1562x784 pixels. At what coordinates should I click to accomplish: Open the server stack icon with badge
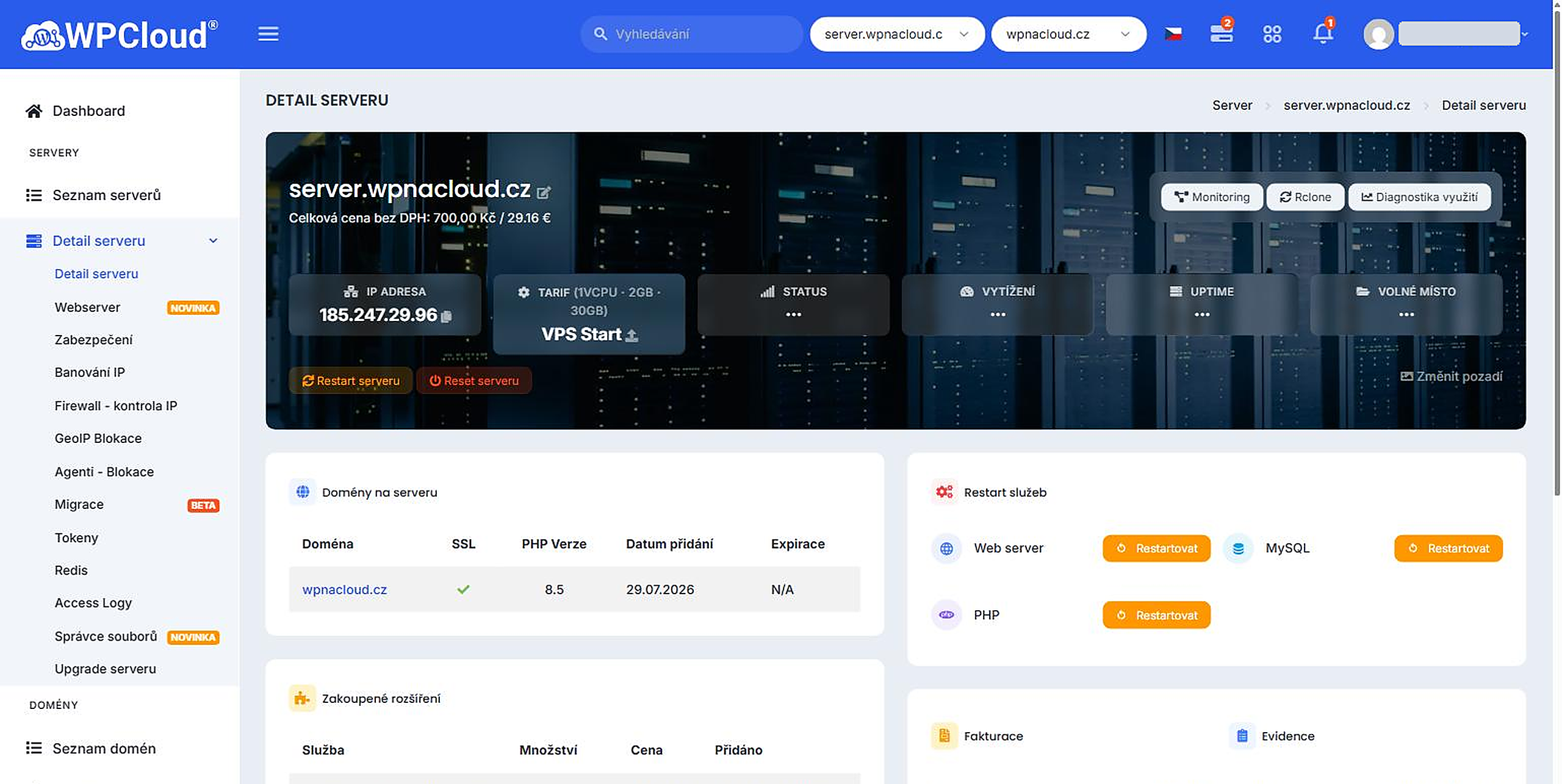(1222, 32)
